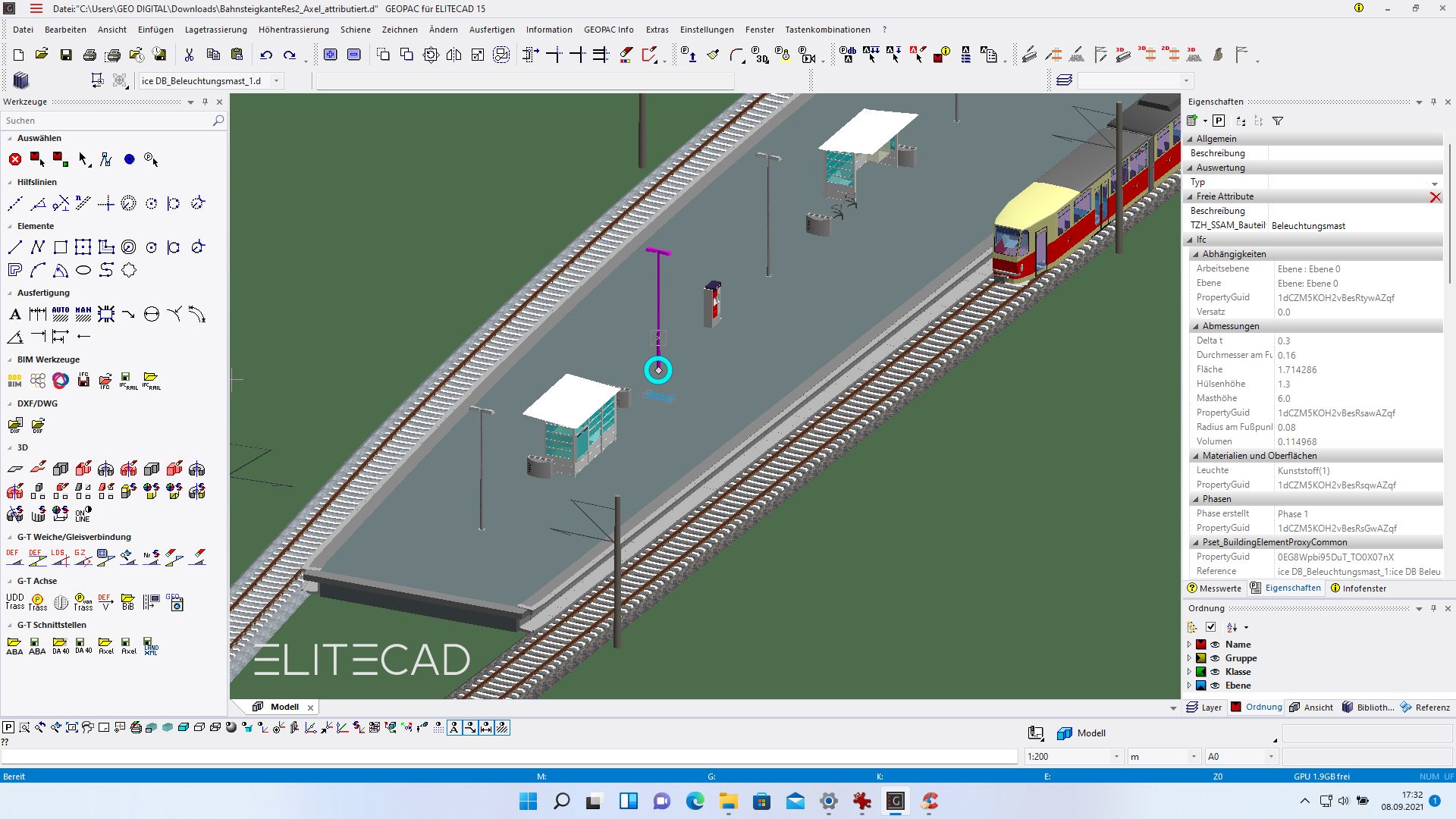Click the Suchen search field

[x=106, y=121]
